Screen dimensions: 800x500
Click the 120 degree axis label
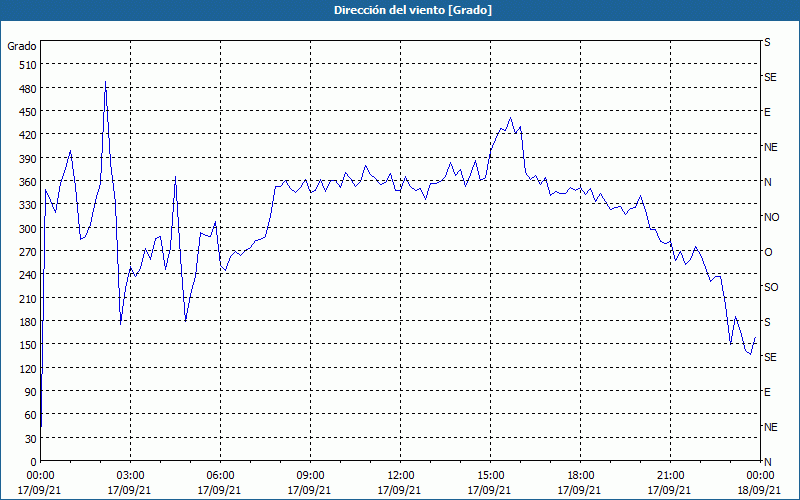[29, 368]
